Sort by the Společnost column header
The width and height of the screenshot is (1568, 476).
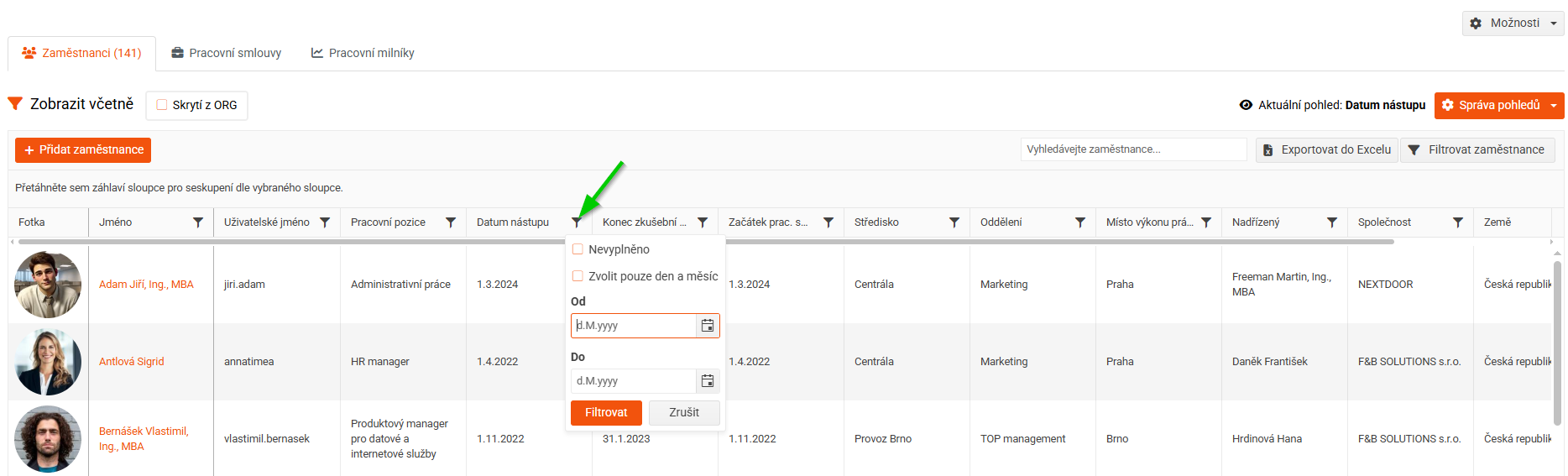1384,222
